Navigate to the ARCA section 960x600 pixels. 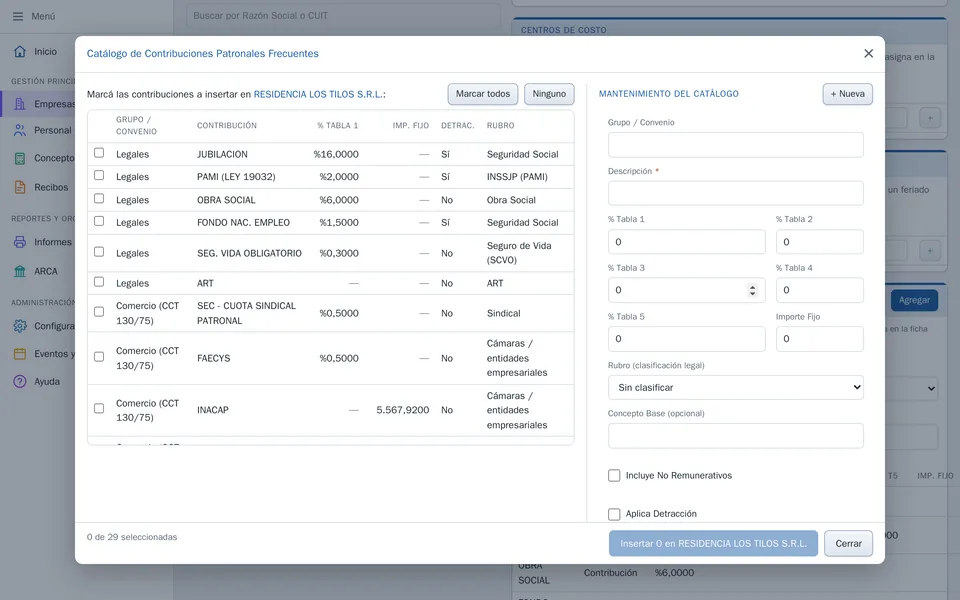45,271
